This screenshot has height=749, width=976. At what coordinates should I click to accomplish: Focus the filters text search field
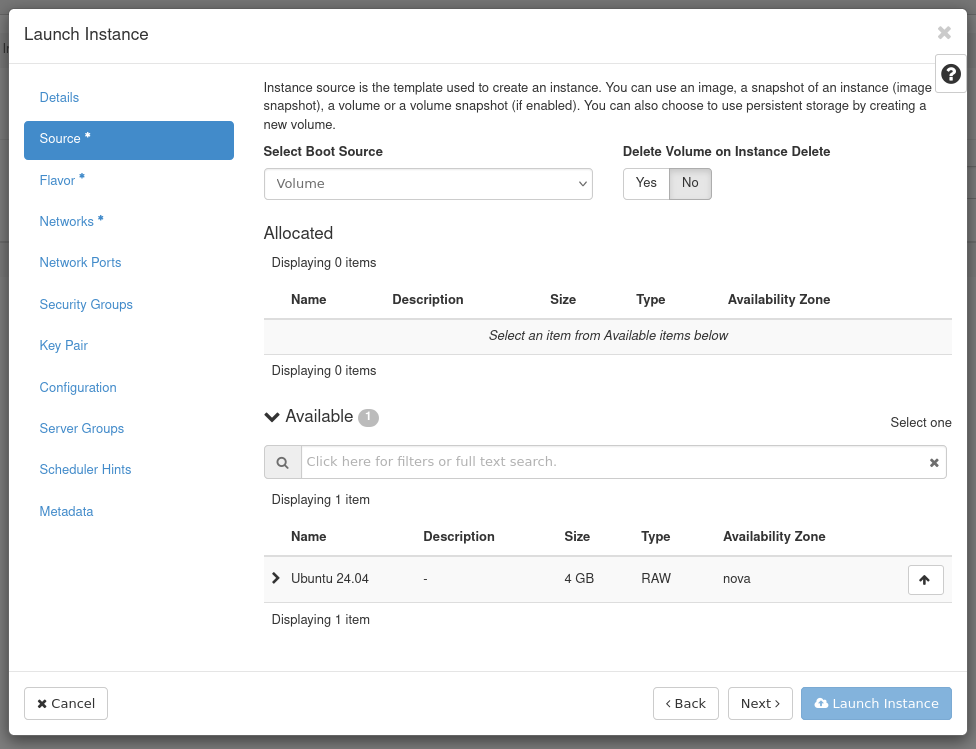click(x=610, y=462)
